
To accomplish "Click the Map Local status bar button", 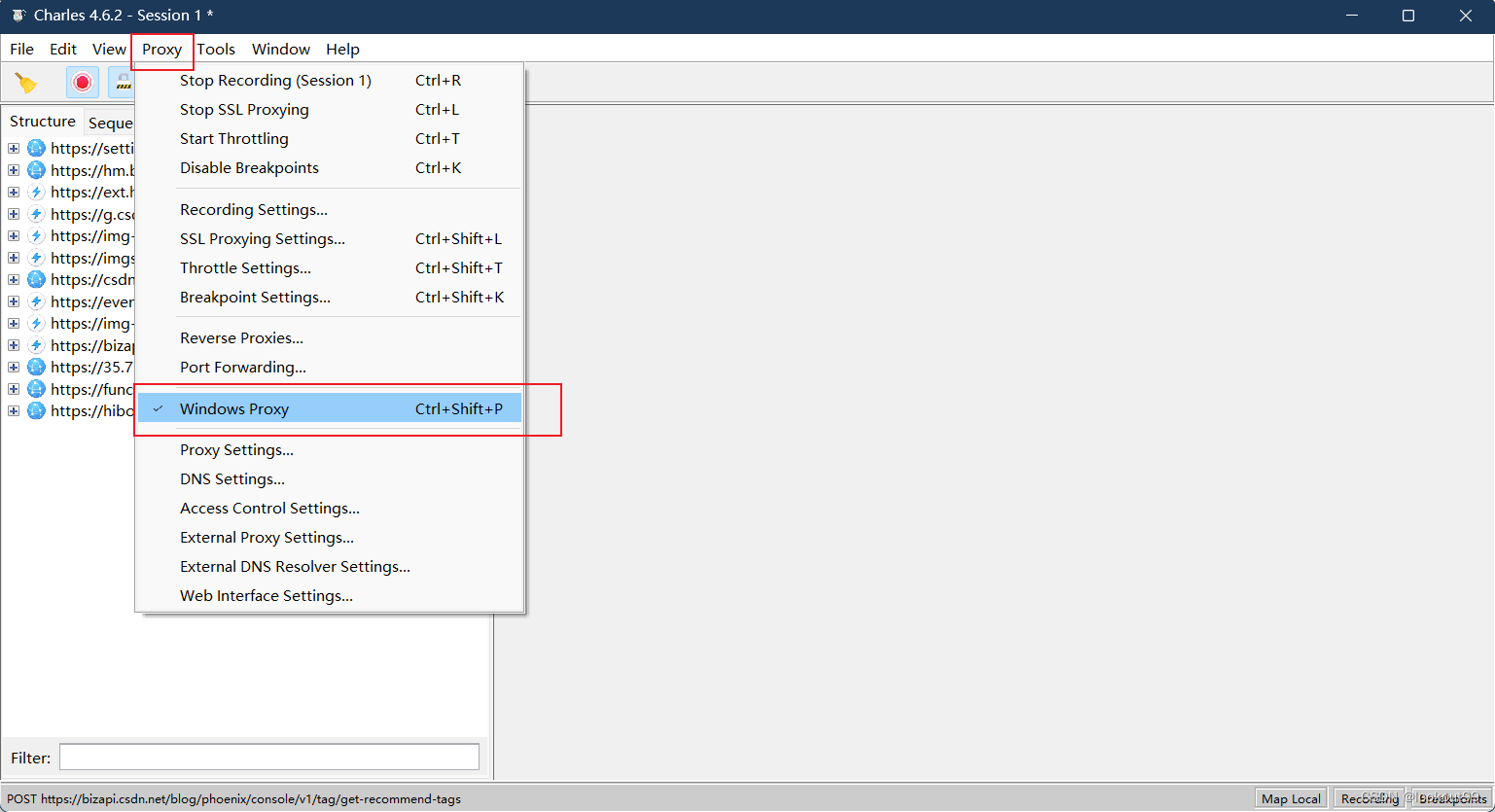I will click(x=1291, y=798).
